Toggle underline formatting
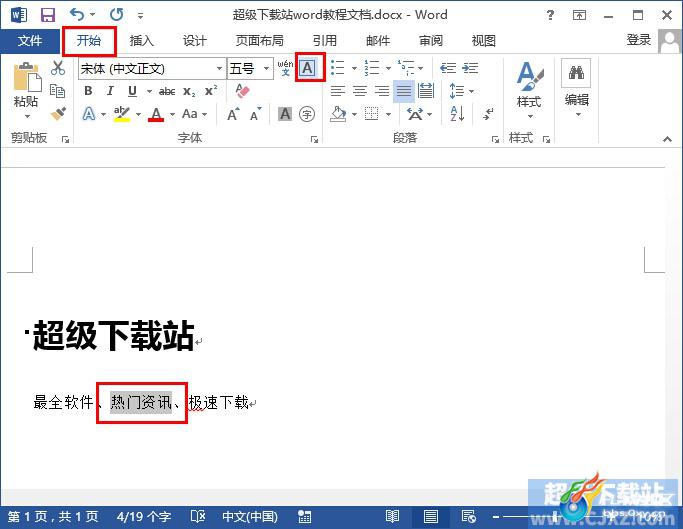 (x=132, y=91)
